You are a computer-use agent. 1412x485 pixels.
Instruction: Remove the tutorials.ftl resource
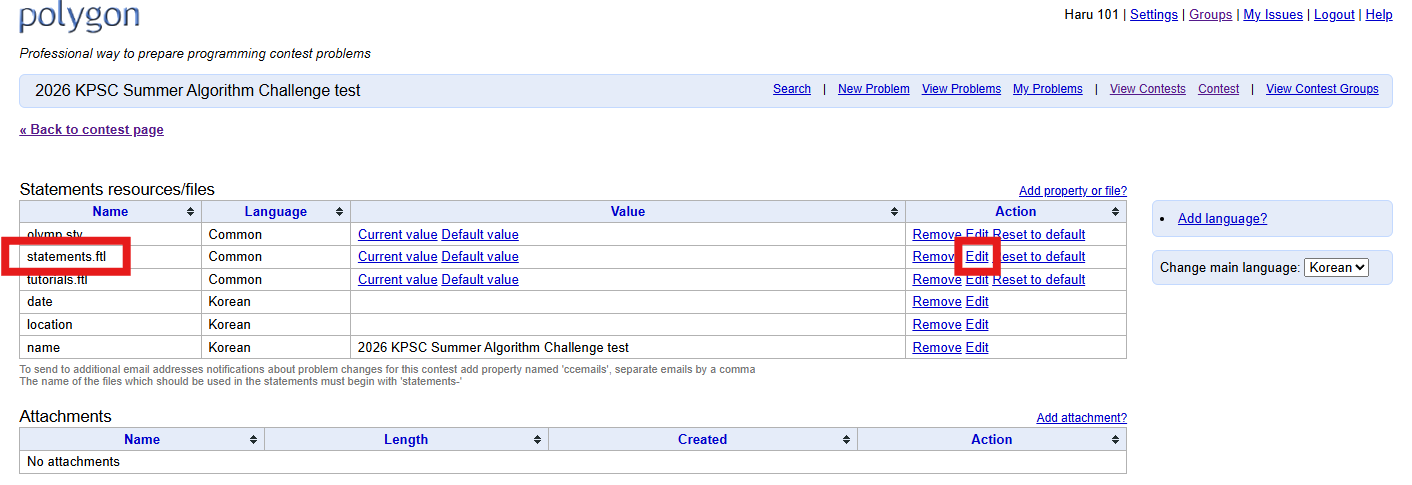[937, 280]
